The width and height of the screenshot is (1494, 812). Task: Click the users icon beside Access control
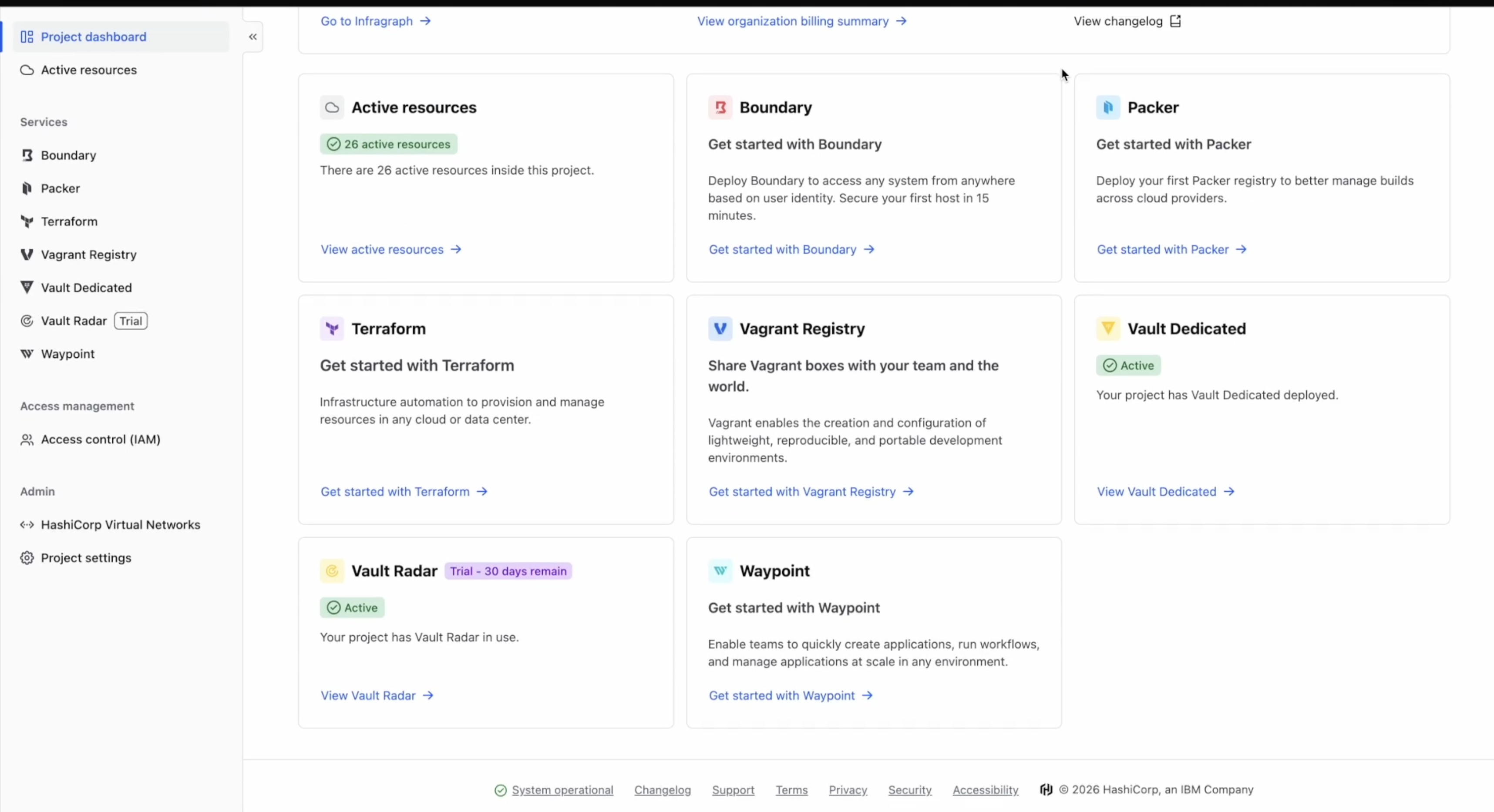pos(27,440)
